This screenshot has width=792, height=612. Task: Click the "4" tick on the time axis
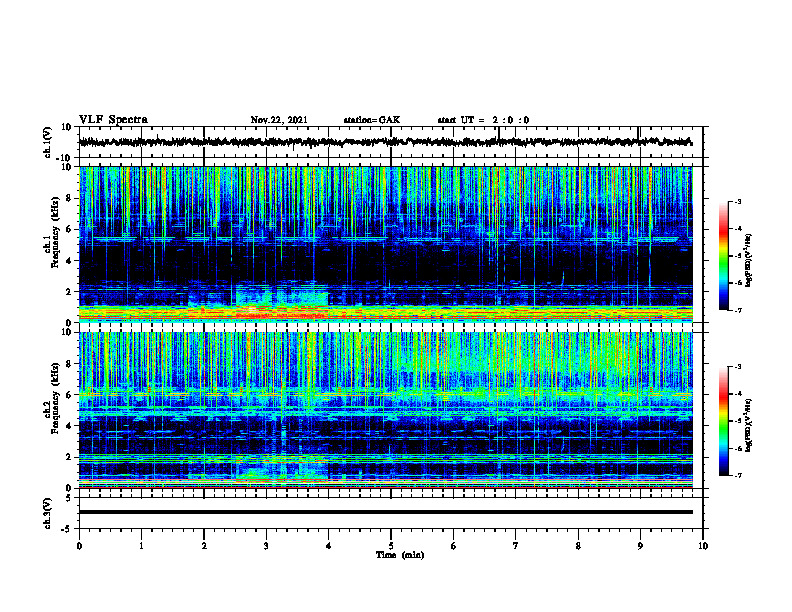point(329,546)
